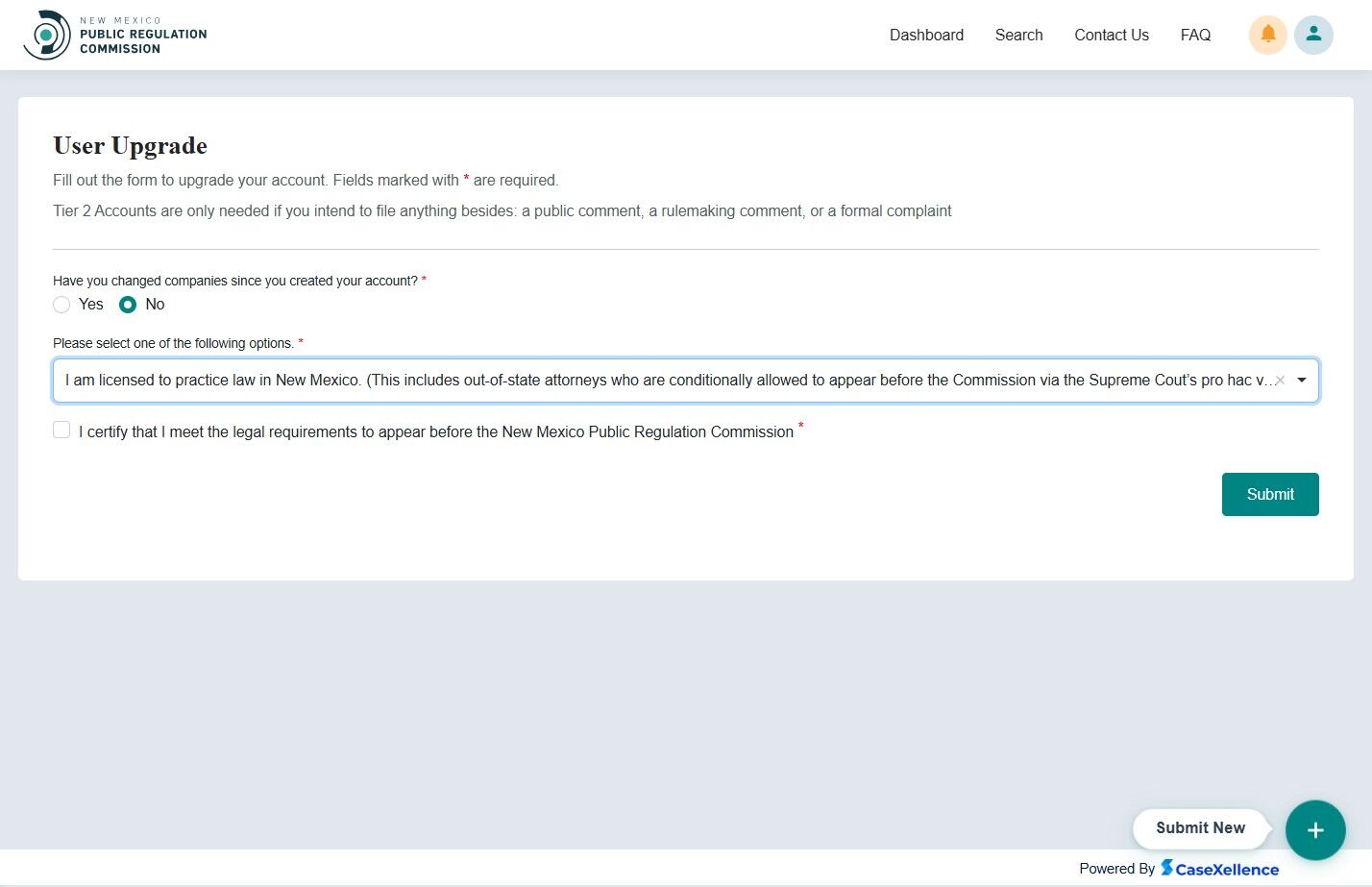Navigate to Contact Us
Viewport: 1372px width, 887px height.
tap(1111, 35)
